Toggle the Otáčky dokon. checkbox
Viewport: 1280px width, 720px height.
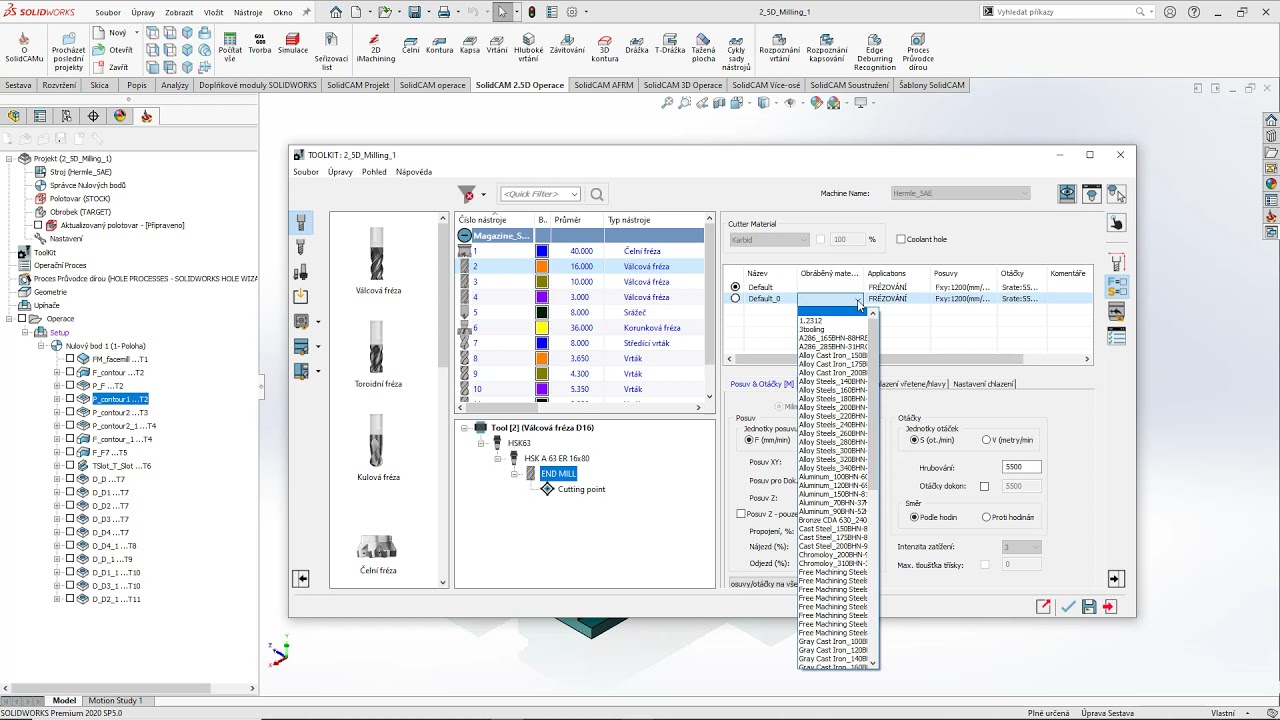984,486
